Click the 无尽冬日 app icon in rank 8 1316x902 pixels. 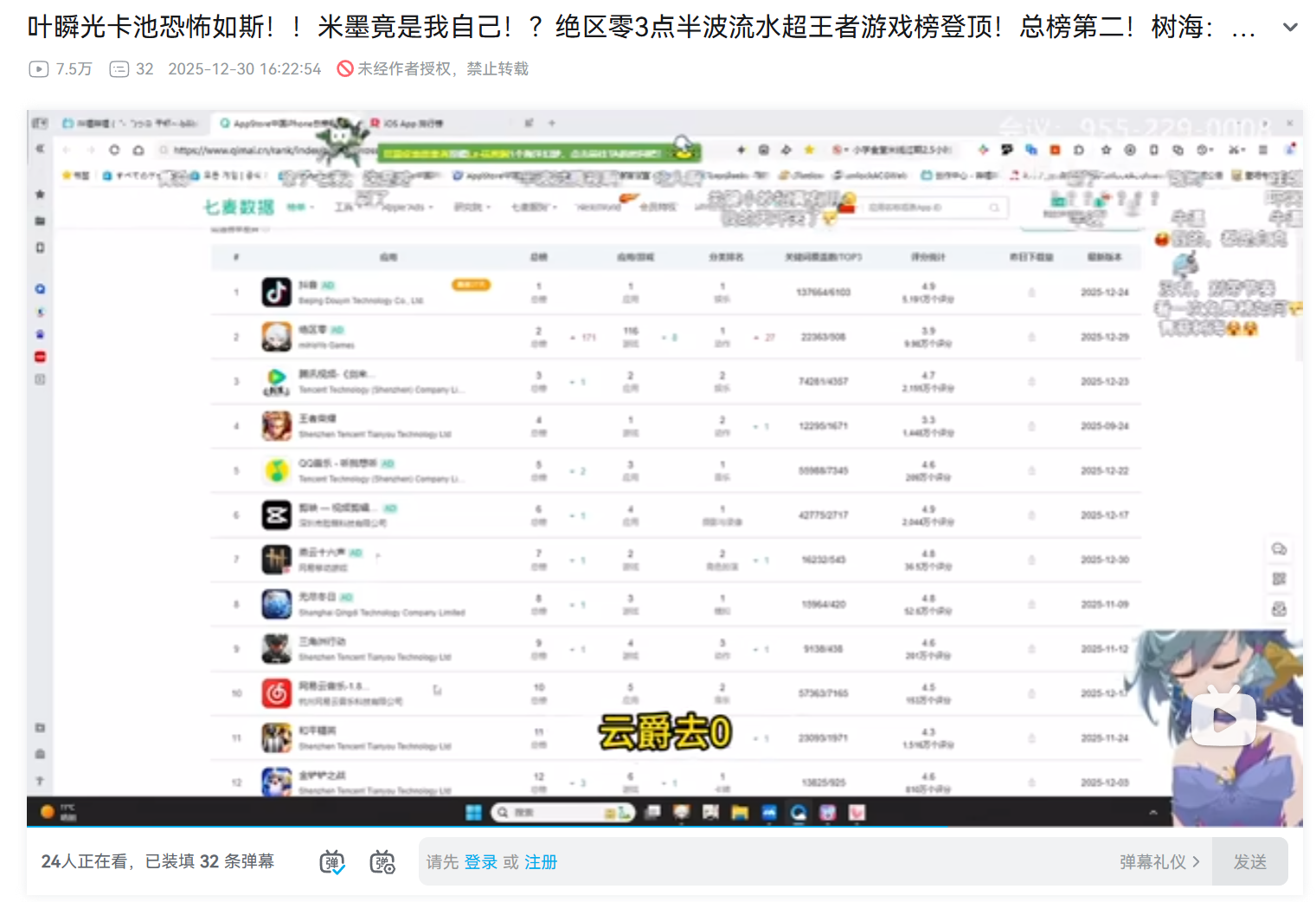click(x=277, y=604)
